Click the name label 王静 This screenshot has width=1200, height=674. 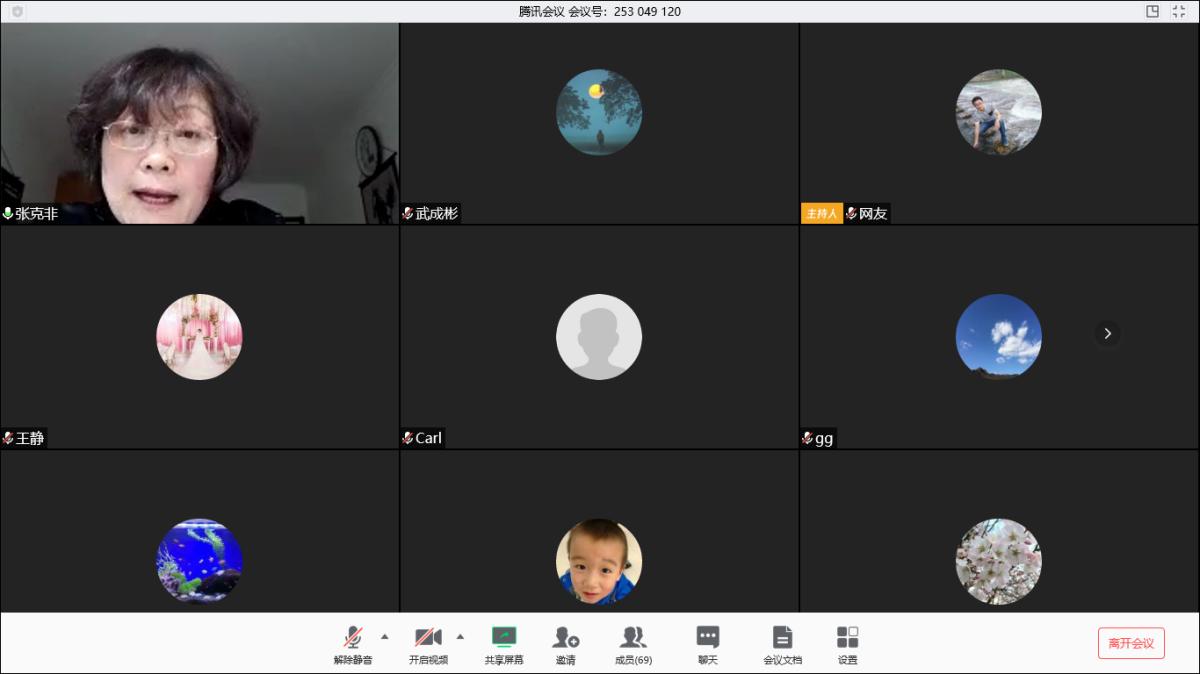click(x=30, y=438)
